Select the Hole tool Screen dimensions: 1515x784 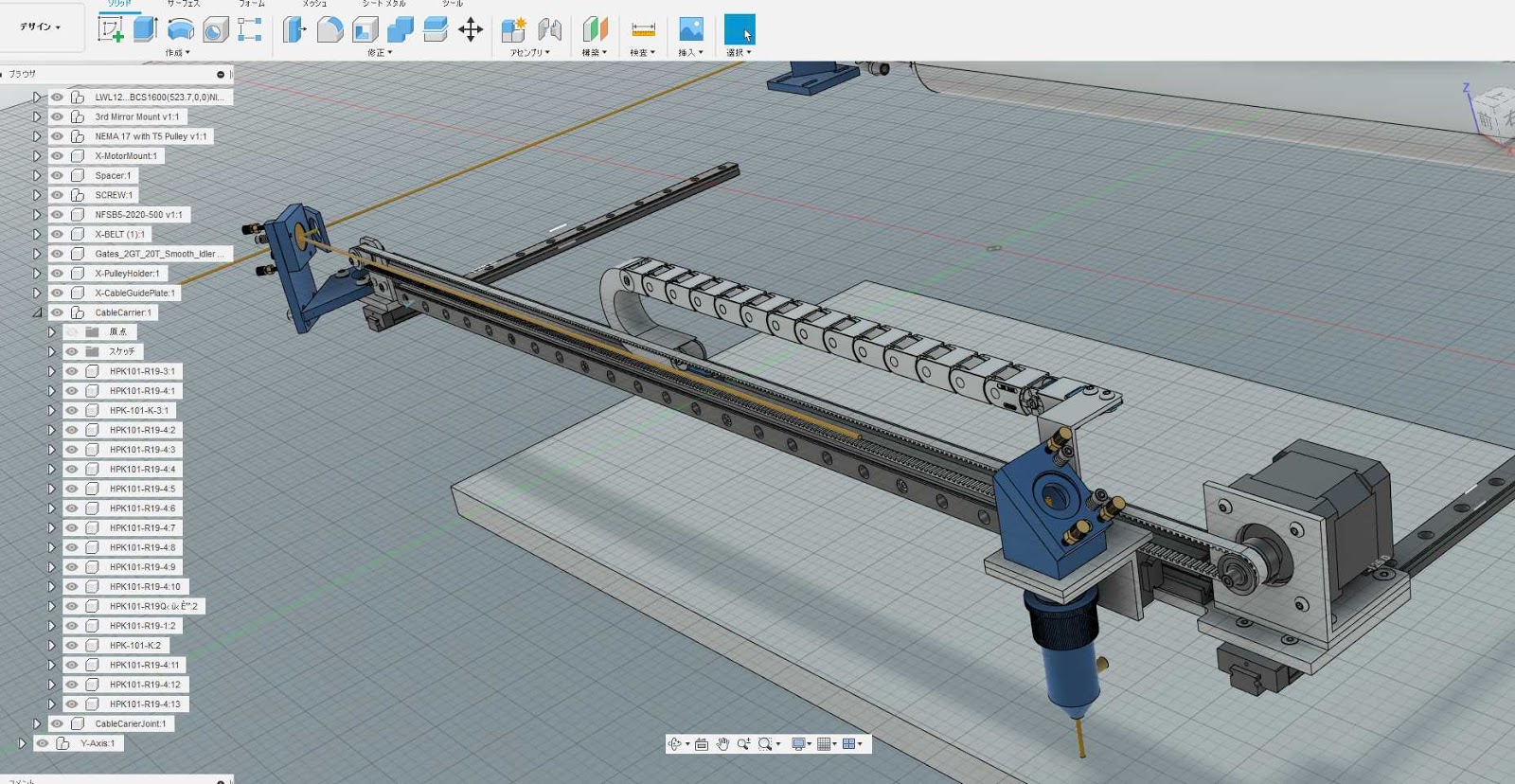tap(216, 29)
